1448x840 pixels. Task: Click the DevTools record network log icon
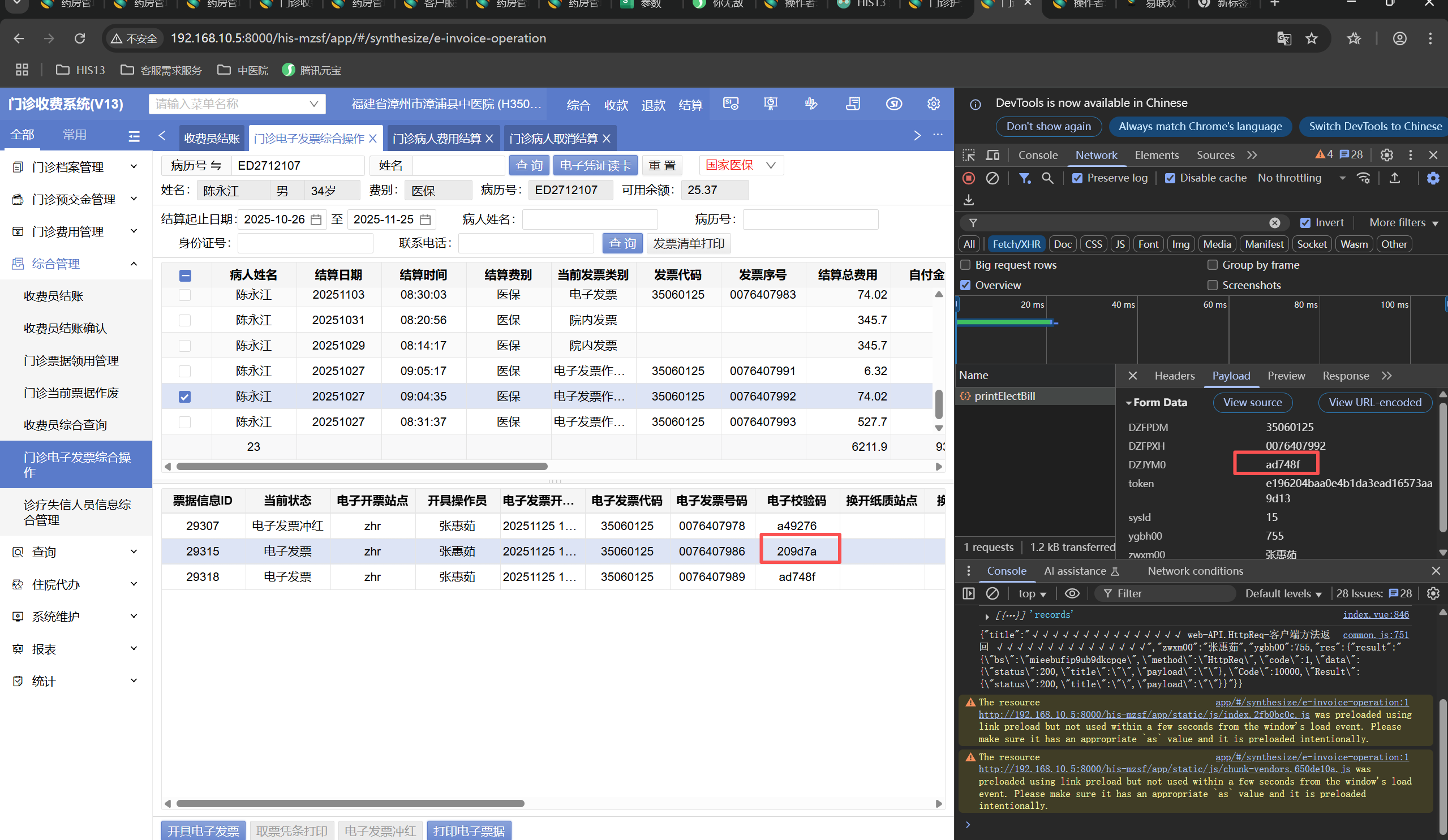[968, 178]
